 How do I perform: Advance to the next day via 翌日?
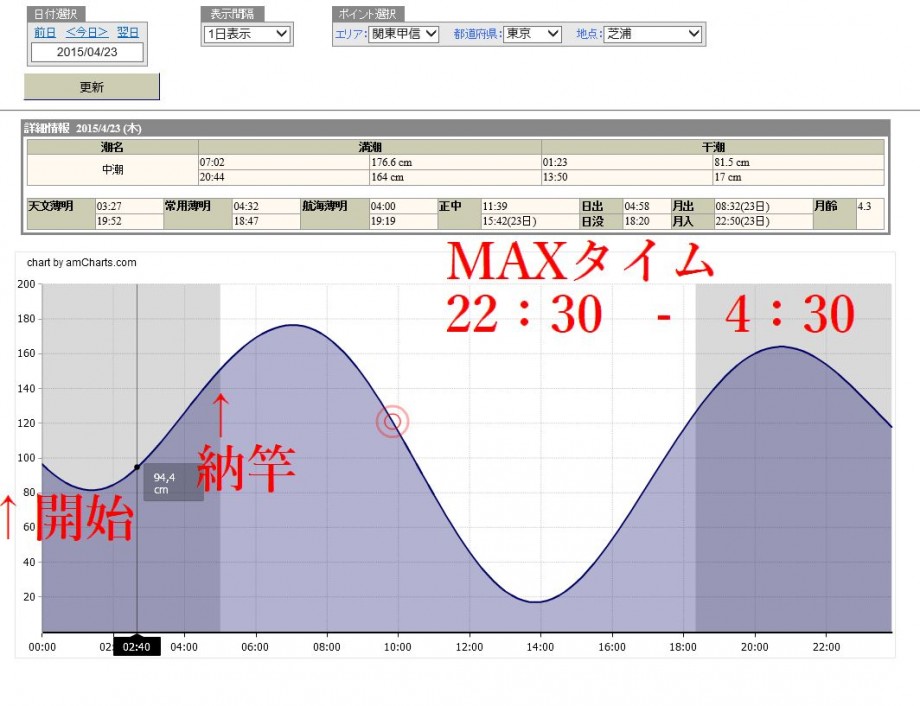(128, 33)
